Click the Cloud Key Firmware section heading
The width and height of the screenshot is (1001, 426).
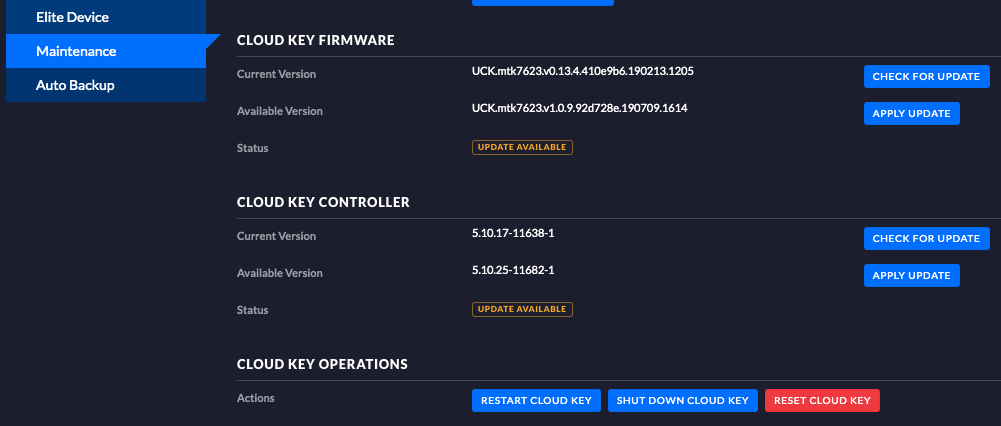click(315, 40)
